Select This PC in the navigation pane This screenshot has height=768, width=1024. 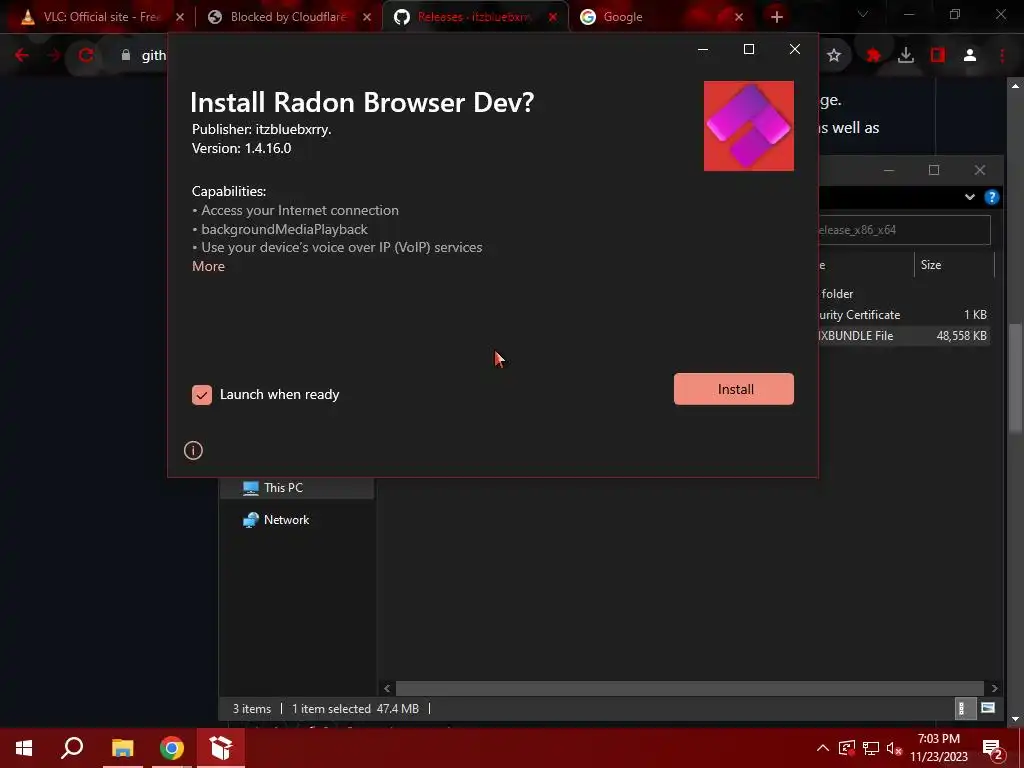click(297, 488)
